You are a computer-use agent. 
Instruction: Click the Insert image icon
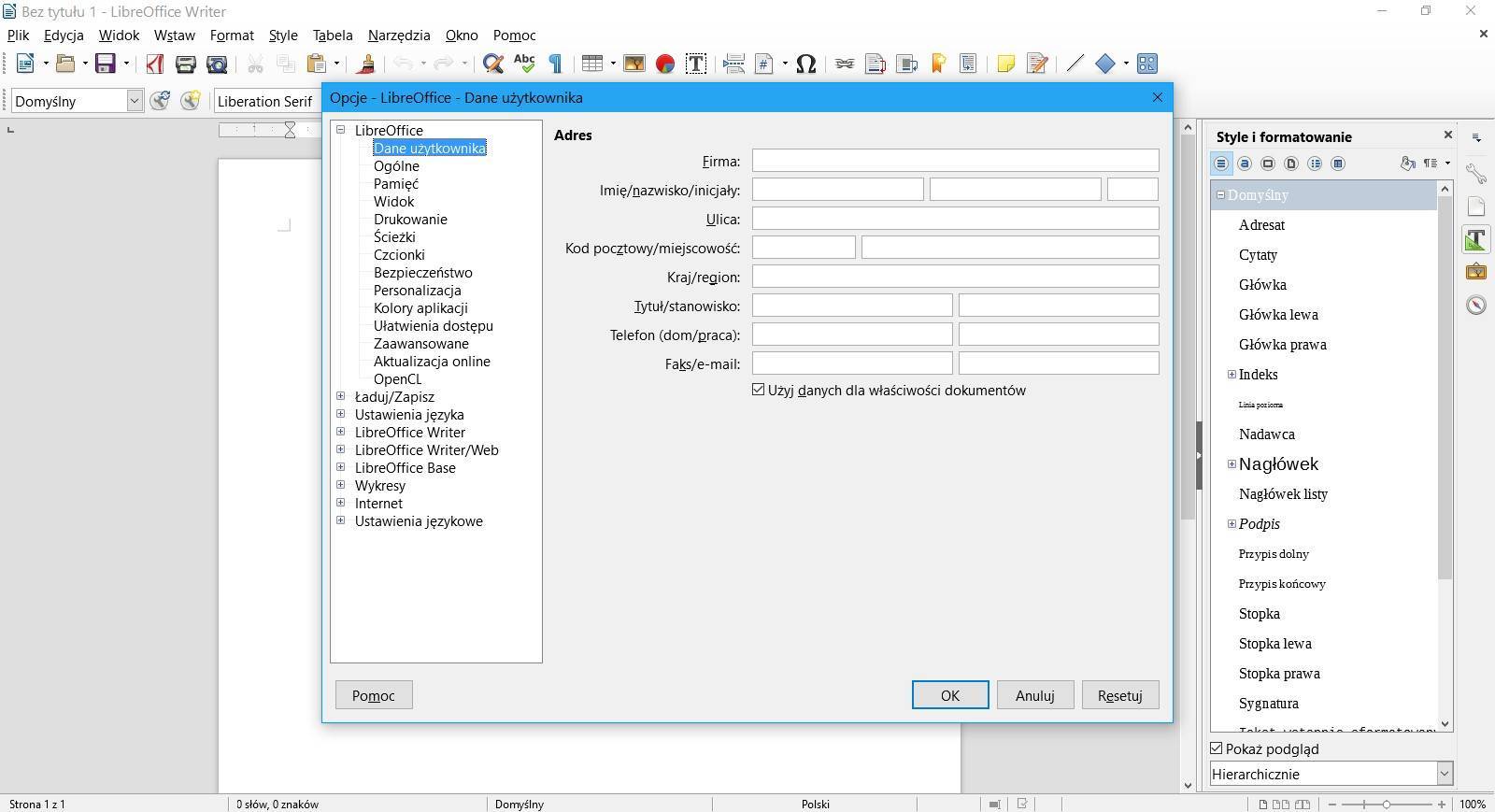634,64
